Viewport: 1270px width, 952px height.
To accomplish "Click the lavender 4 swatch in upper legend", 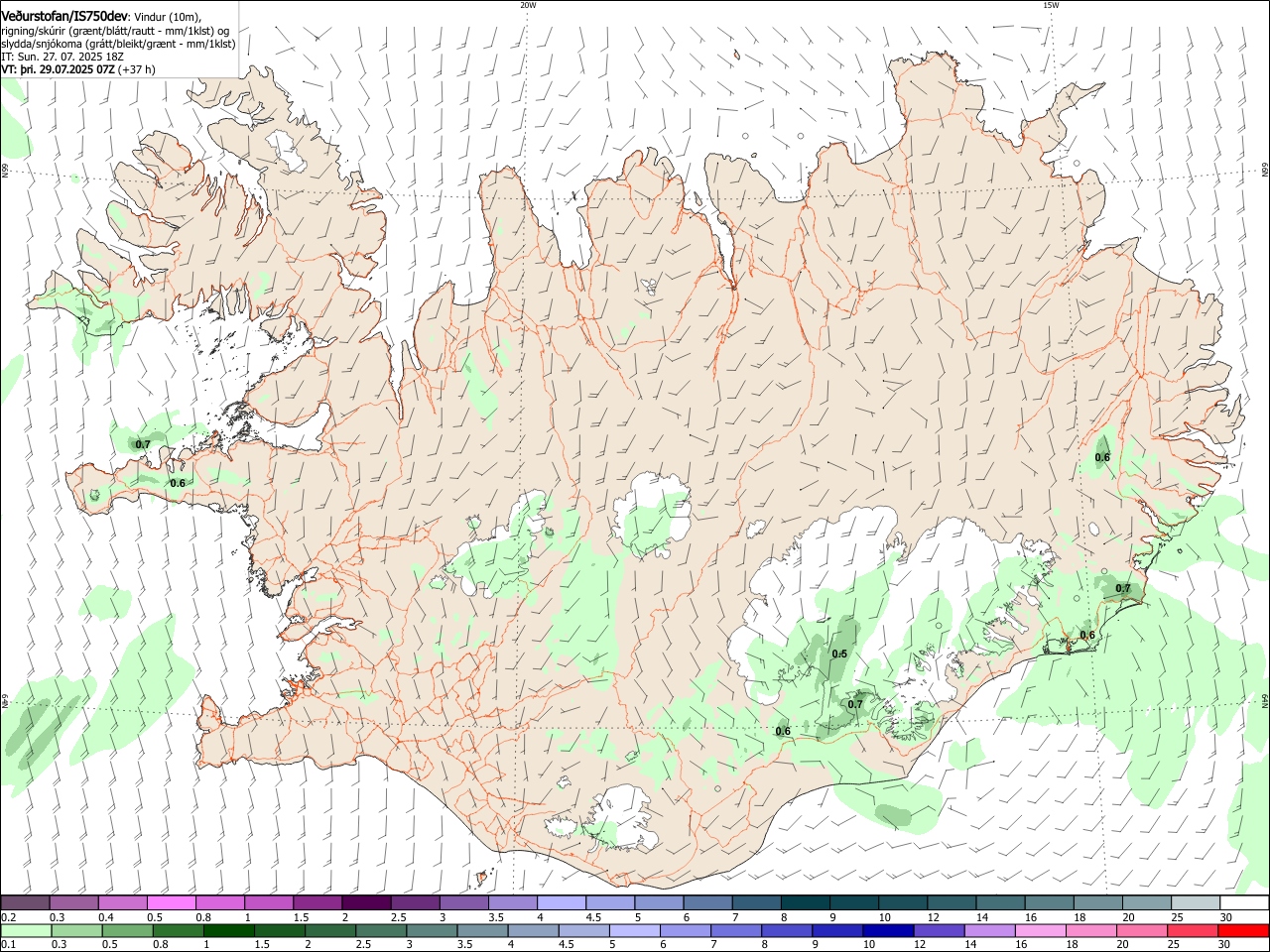I will [x=562, y=902].
